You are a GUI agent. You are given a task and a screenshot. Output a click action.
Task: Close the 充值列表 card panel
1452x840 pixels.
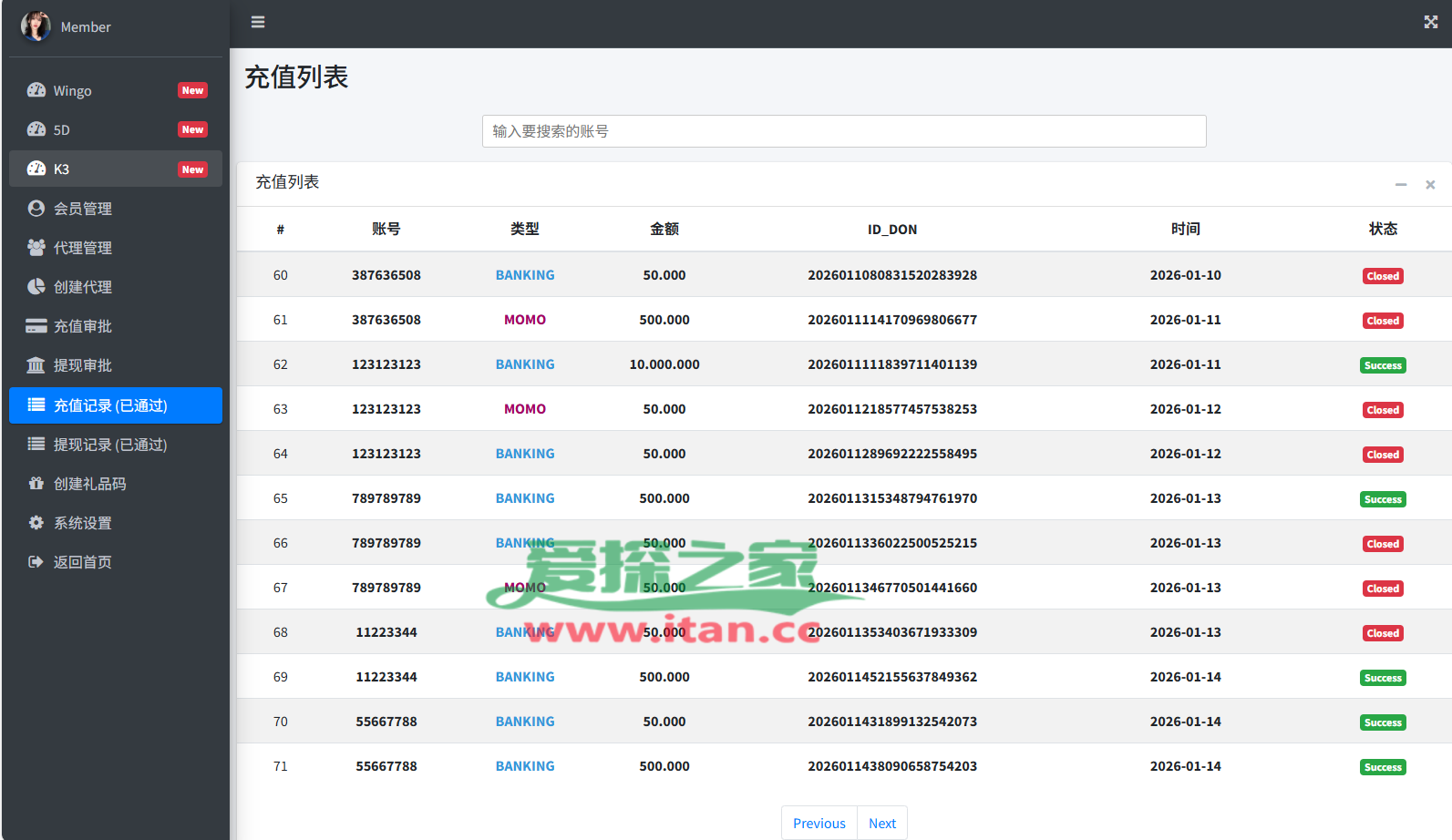click(1430, 185)
